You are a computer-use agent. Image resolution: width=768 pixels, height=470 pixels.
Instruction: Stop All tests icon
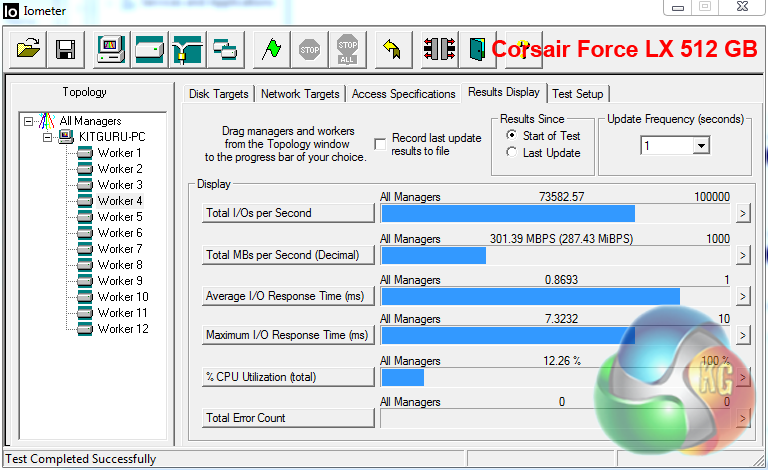pos(347,49)
